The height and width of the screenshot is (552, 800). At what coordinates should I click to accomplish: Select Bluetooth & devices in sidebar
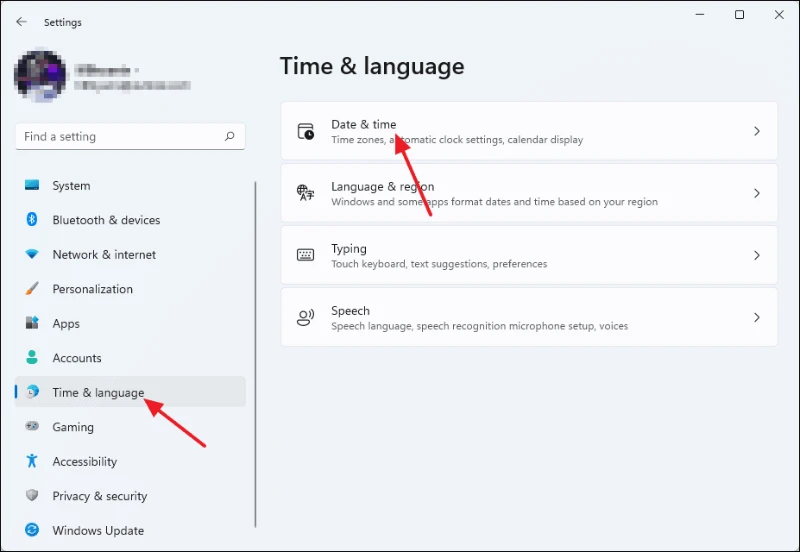tap(130, 220)
